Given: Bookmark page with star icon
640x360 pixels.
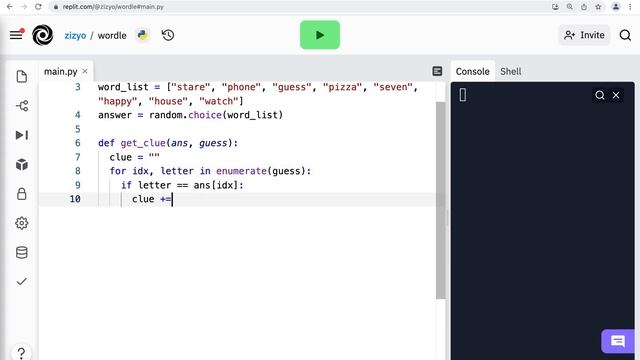Looking at the screenshot, I should click(x=598, y=7).
